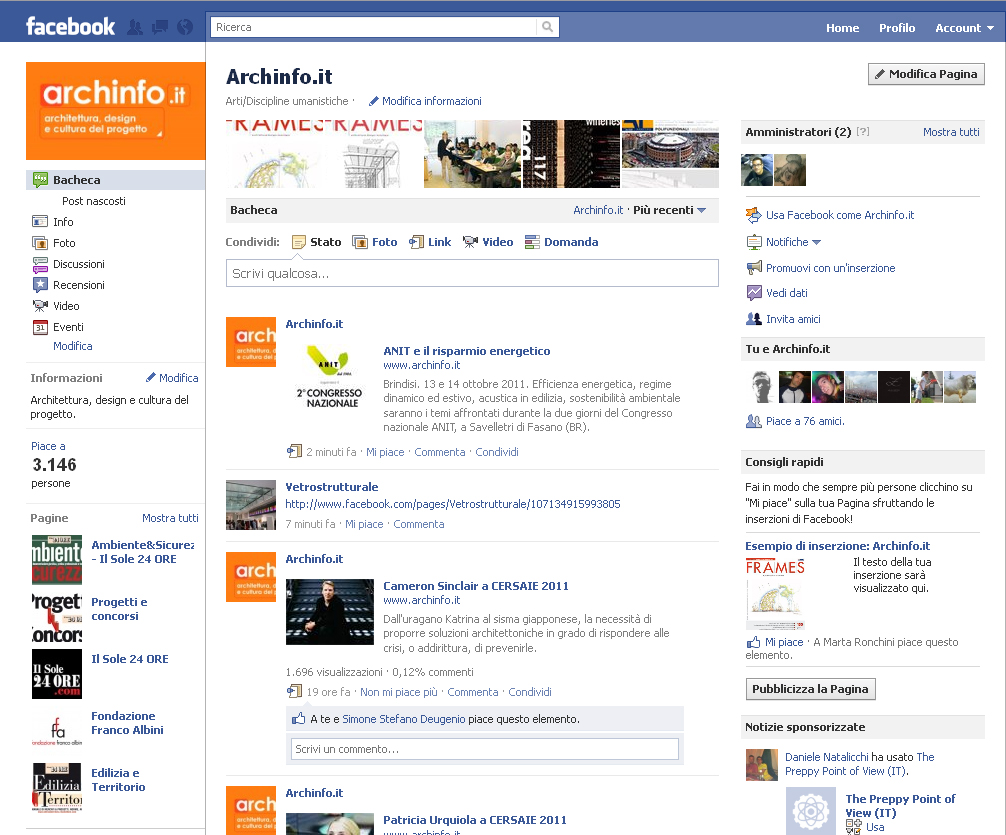This screenshot has width=1006, height=835.
Task: Click the Foto sidebar icon
Action: click(40, 243)
